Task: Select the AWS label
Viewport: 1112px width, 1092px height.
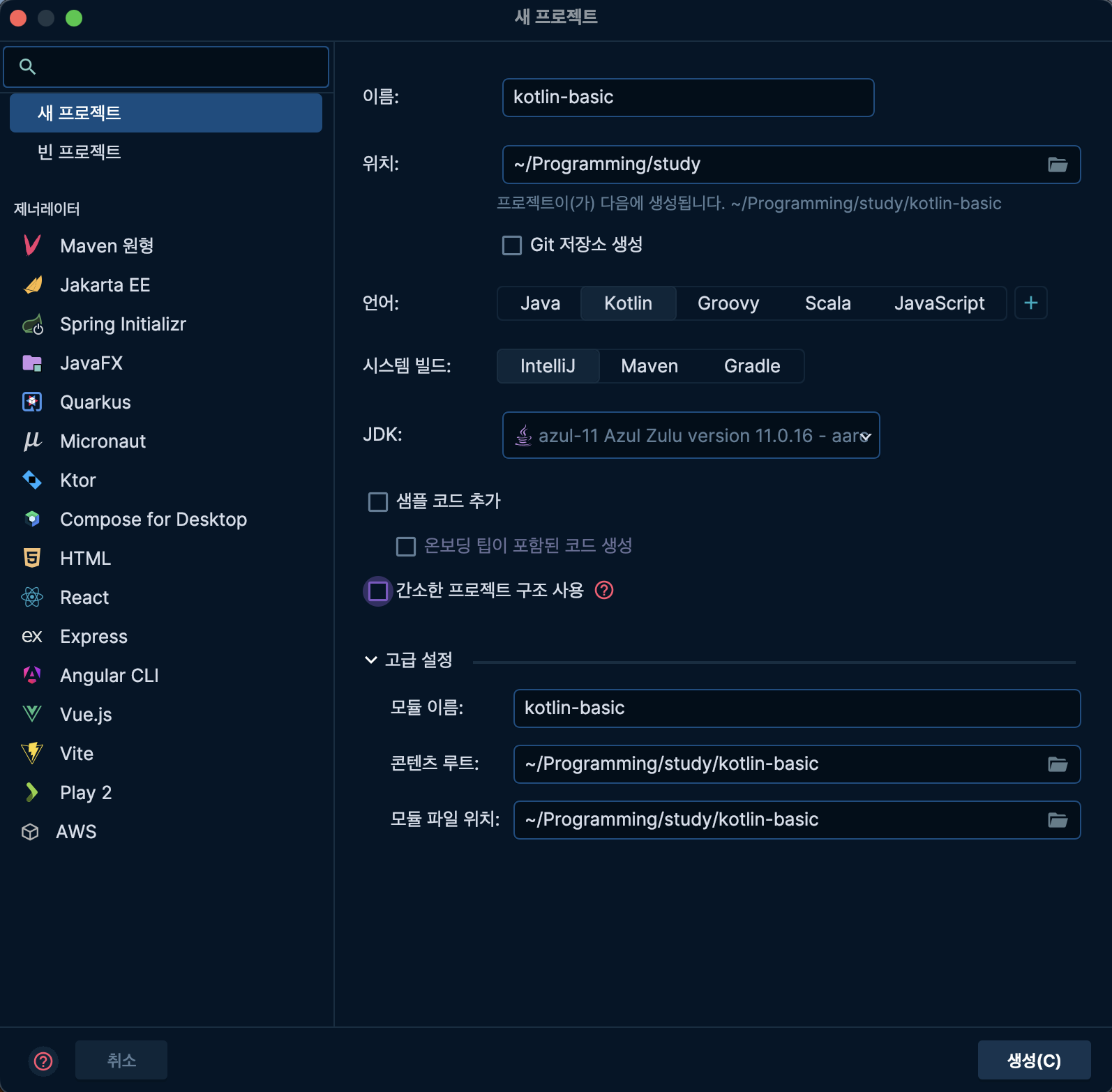Action: tap(76, 832)
